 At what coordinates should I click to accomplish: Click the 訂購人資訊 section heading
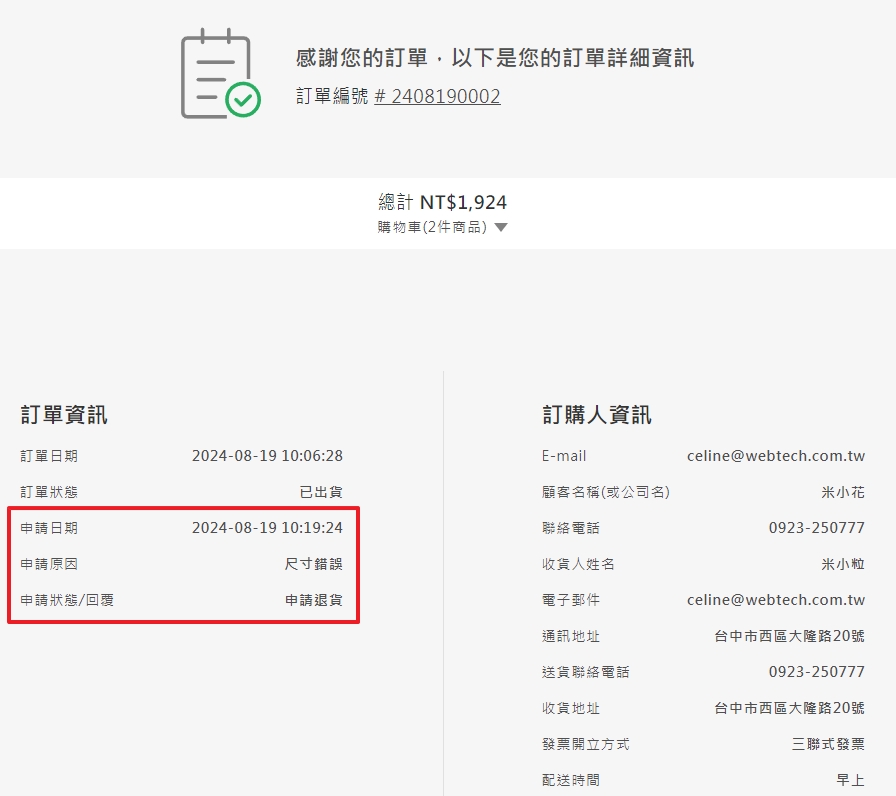pos(596,415)
